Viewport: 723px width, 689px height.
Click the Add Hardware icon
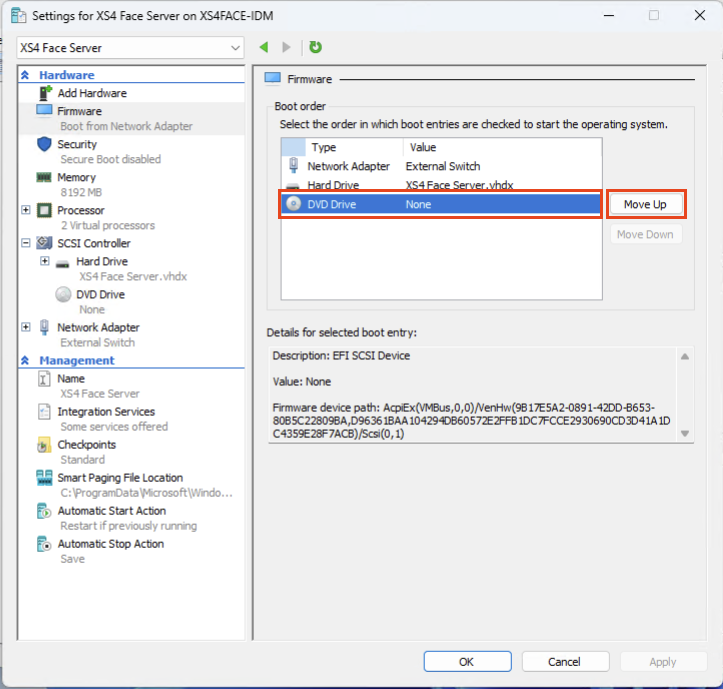click(x=45, y=93)
